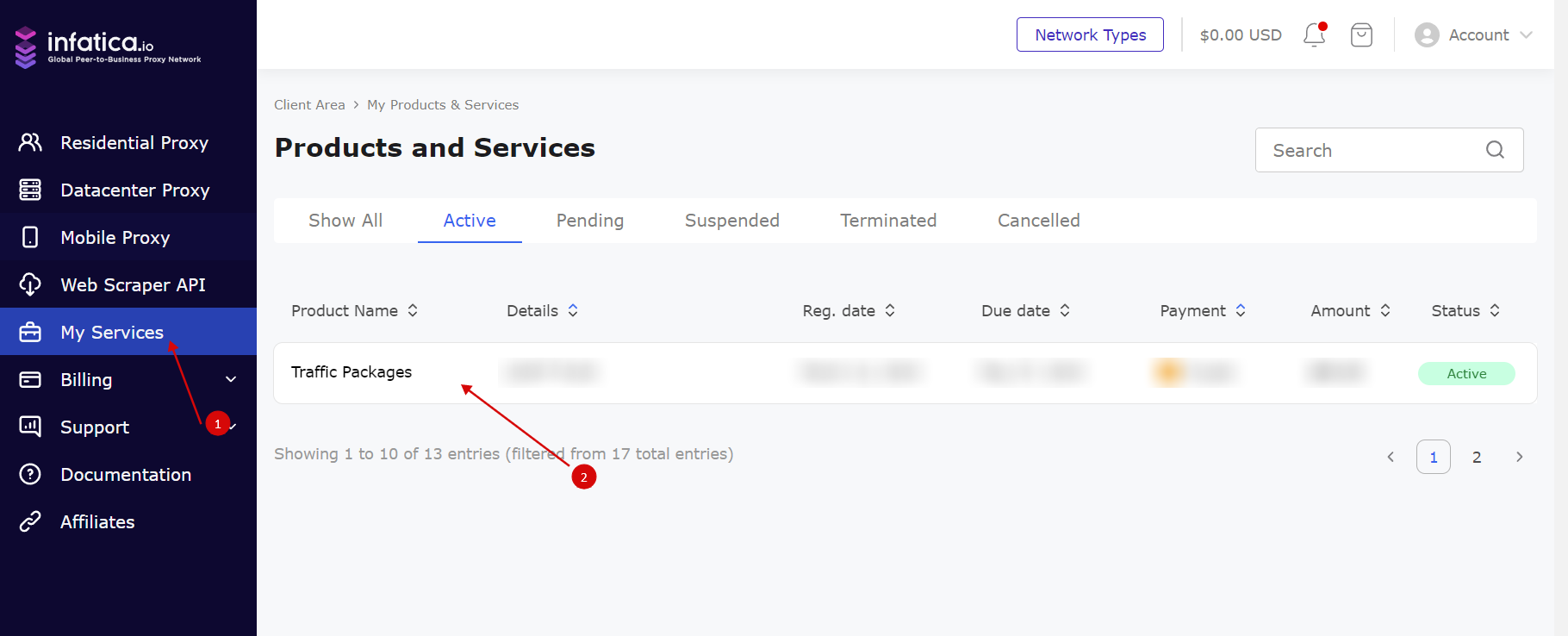Click the Billing label in sidebar
This screenshot has width=1568, height=636.
coord(86,379)
